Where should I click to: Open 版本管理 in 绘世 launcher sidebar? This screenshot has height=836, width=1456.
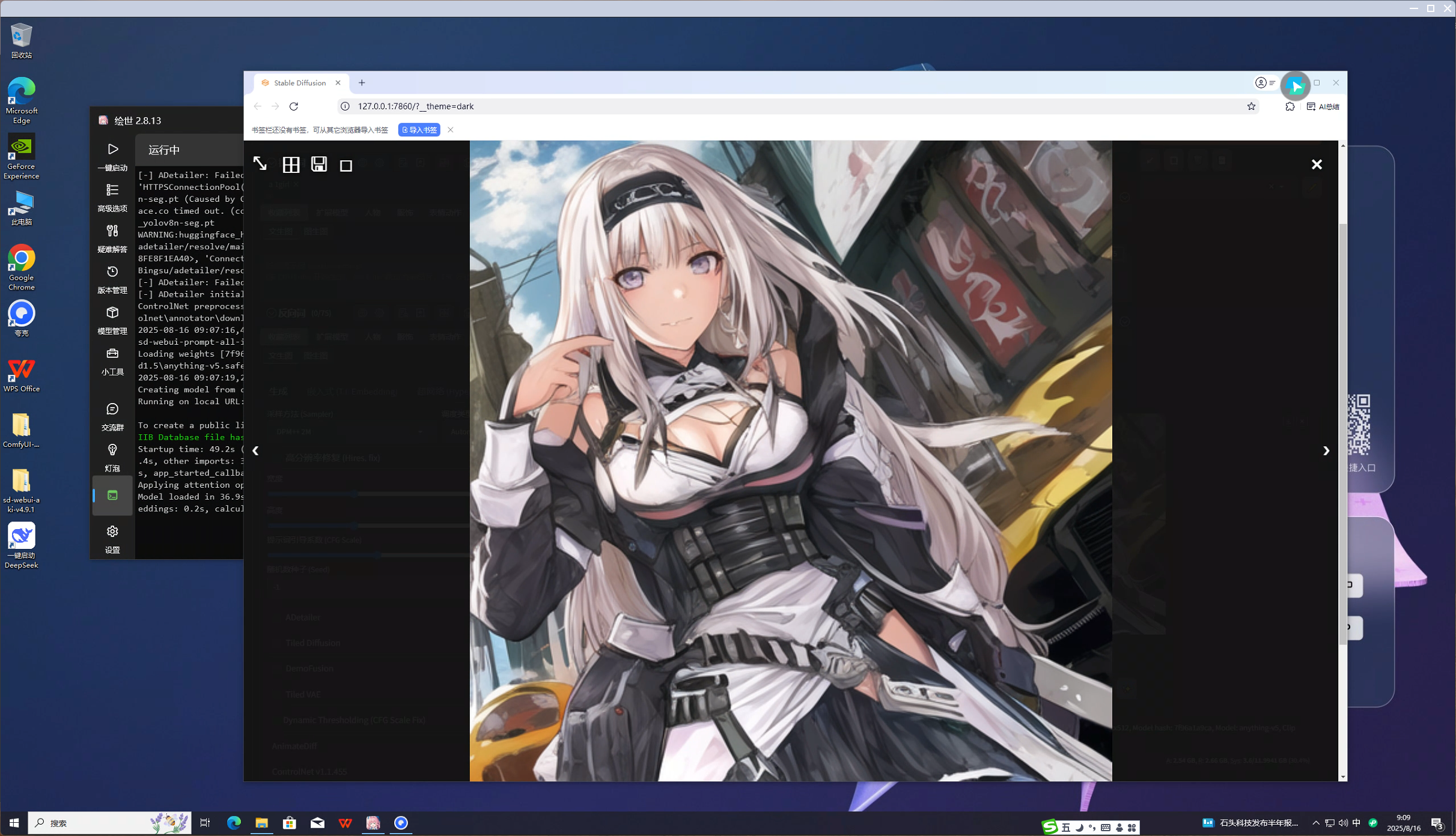[112, 279]
